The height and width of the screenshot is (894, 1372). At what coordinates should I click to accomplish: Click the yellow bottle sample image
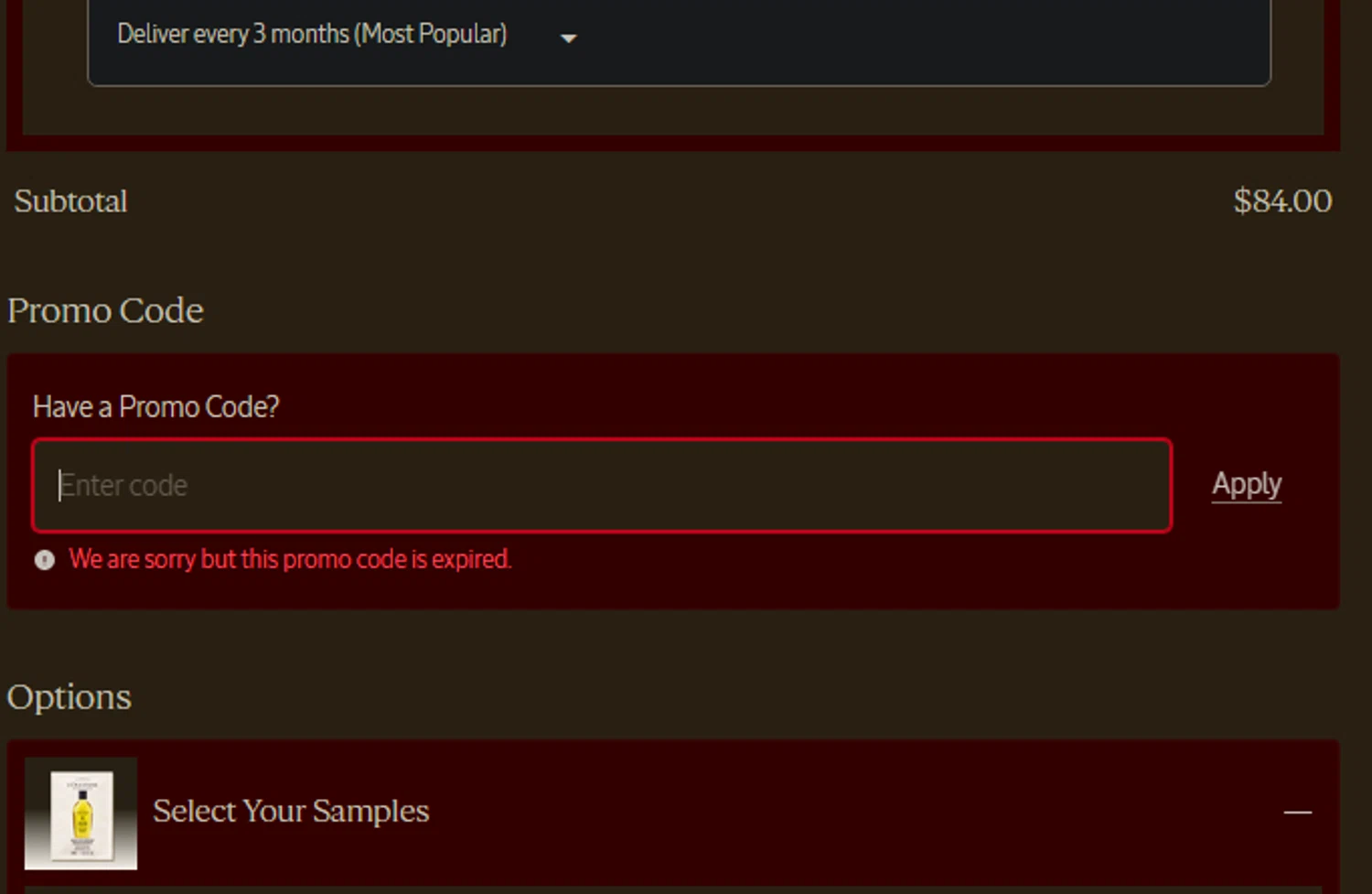(80, 813)
